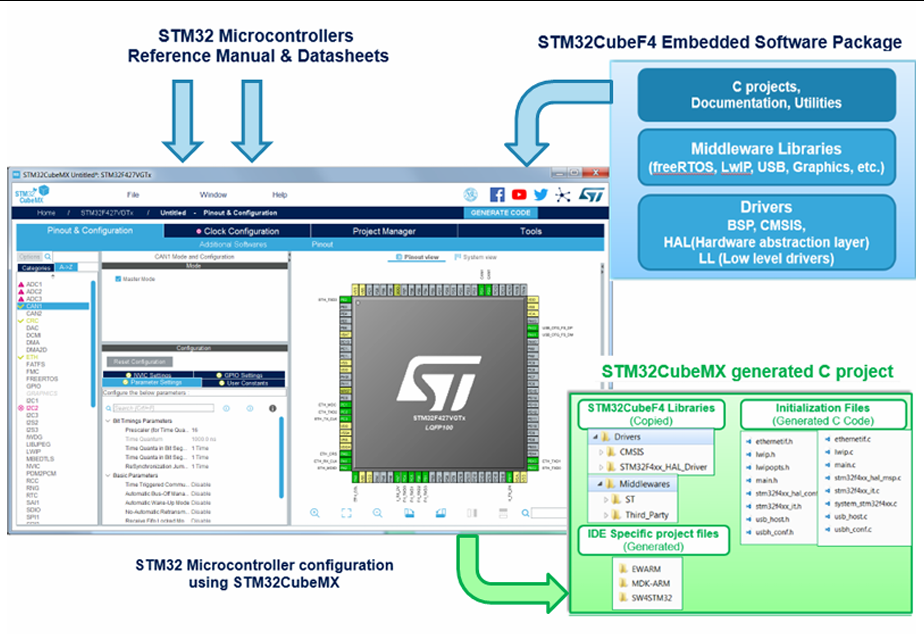
Task: Select FREERTOS in the peripheral list
Action: [x=42, y=379]
